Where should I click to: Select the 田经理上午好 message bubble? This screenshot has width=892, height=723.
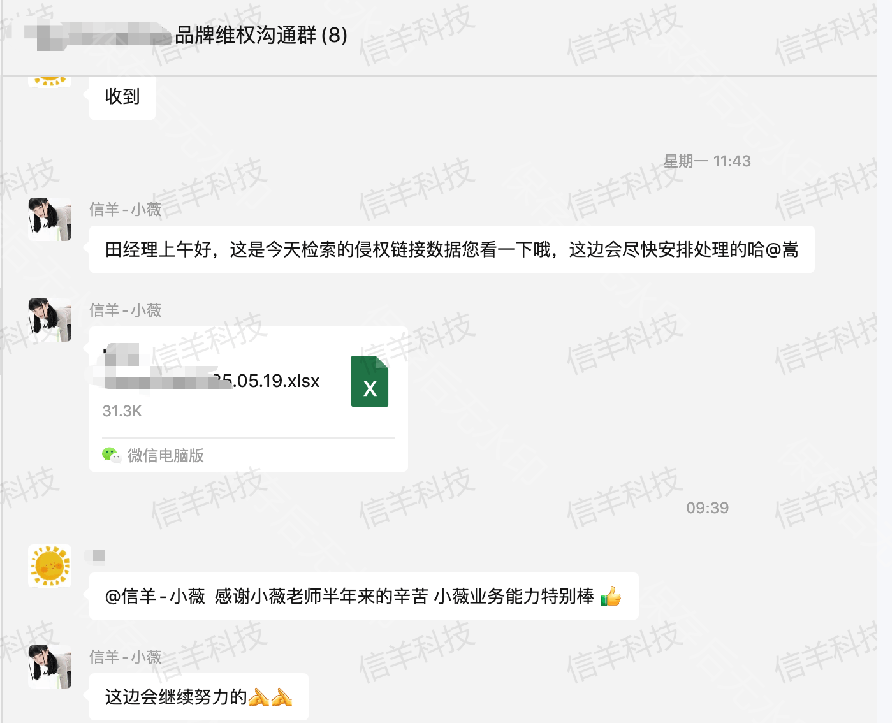coord(452,250)
